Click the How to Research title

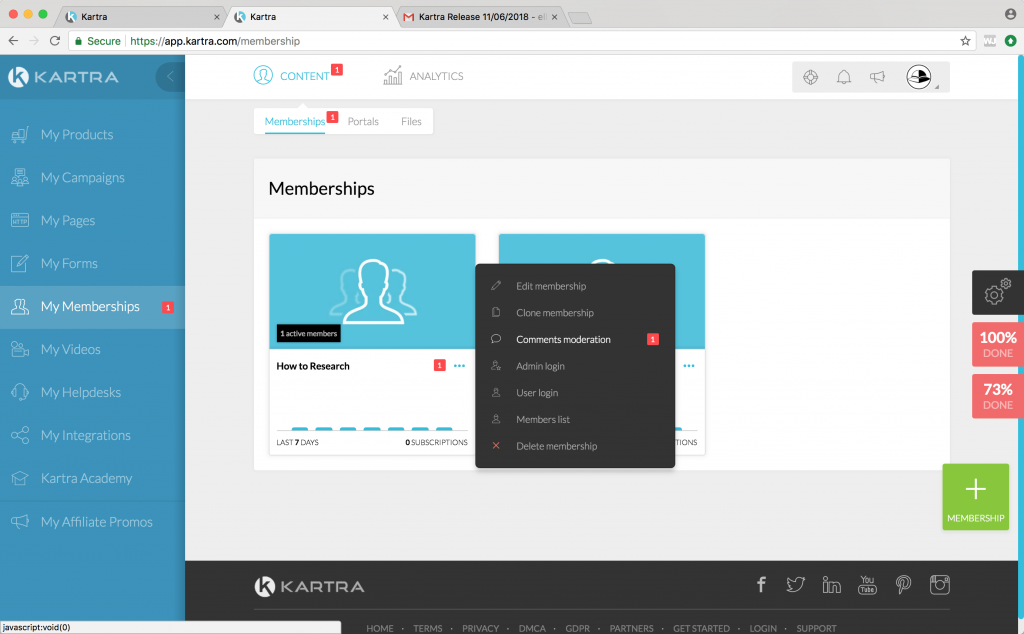pos(313,366)
